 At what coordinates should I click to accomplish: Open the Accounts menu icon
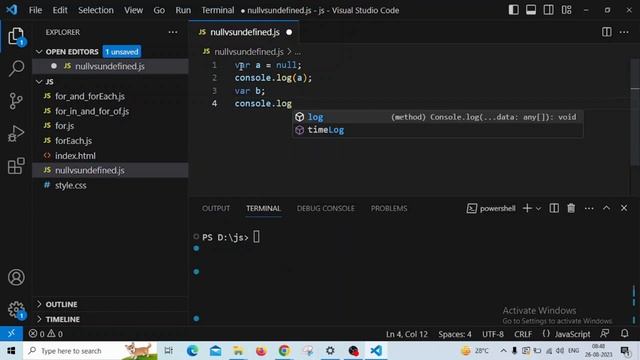(x=16, y=277)
